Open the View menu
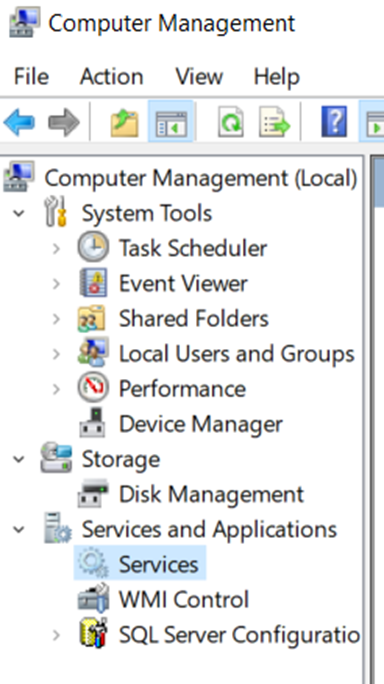Screen dimensions: 384x684 (x=199, y=77)
